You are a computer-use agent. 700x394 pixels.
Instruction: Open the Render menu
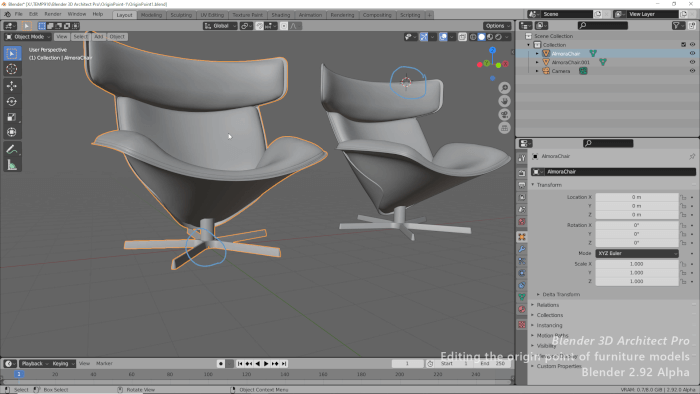coord(53,14)
